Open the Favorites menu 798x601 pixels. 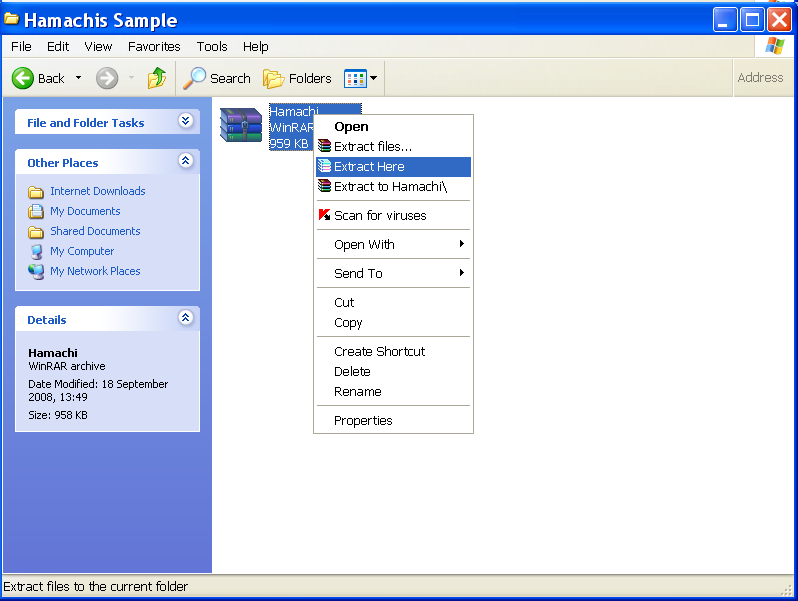tap(154, 46)
